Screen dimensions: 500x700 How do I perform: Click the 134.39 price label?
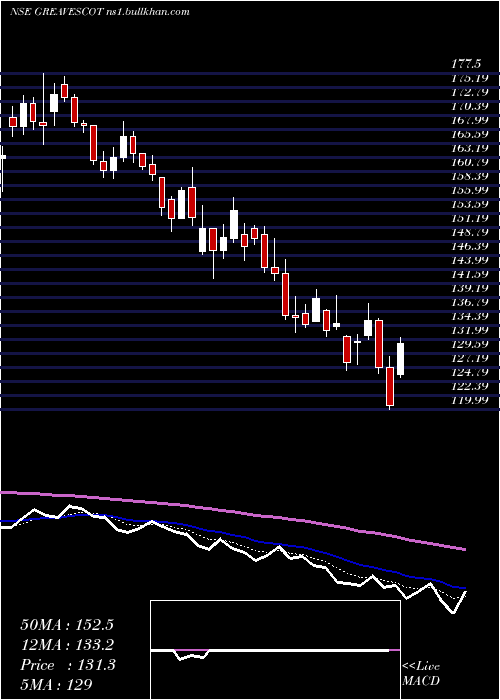(471, 315)
